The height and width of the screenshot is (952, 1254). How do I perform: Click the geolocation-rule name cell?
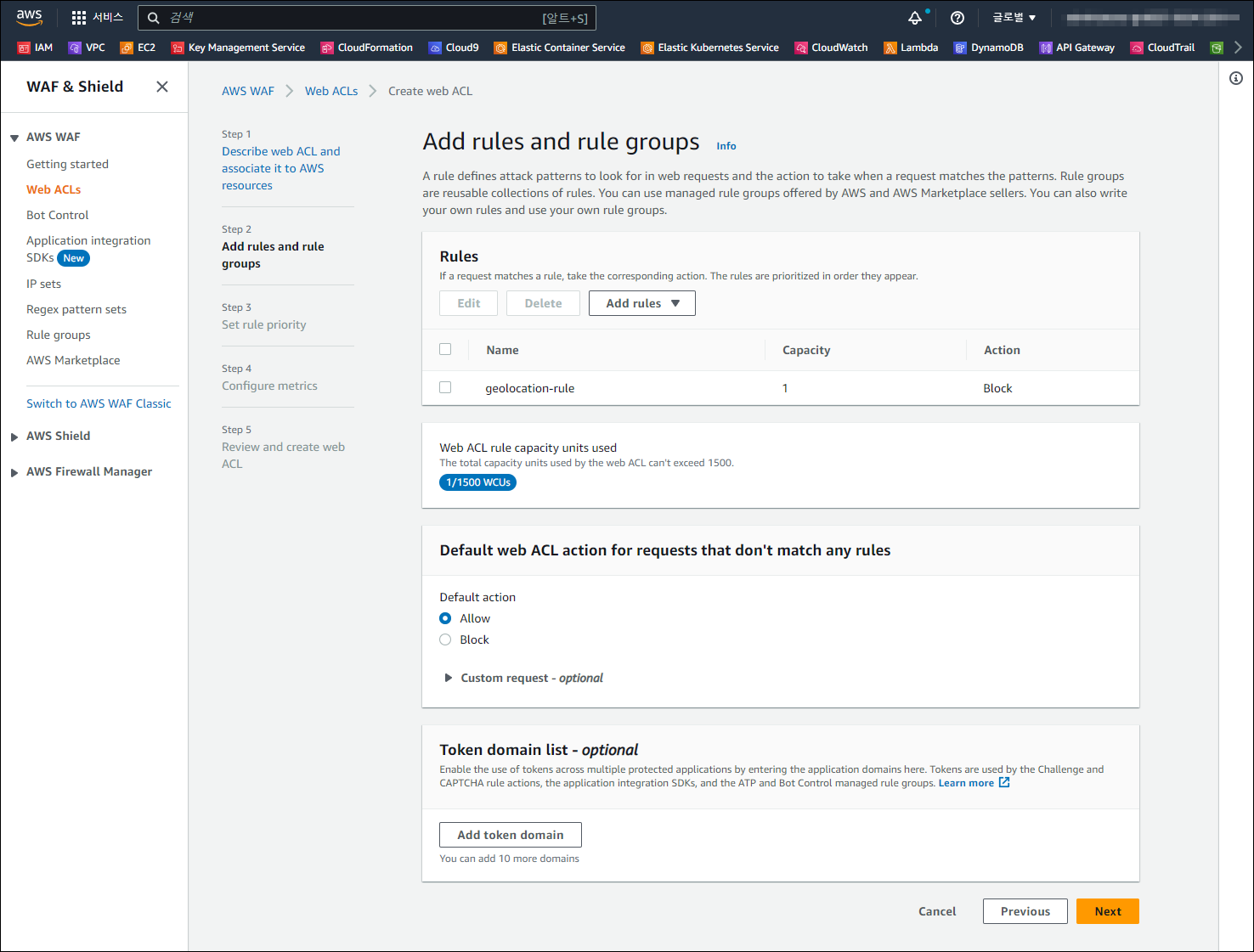point(530,388)
